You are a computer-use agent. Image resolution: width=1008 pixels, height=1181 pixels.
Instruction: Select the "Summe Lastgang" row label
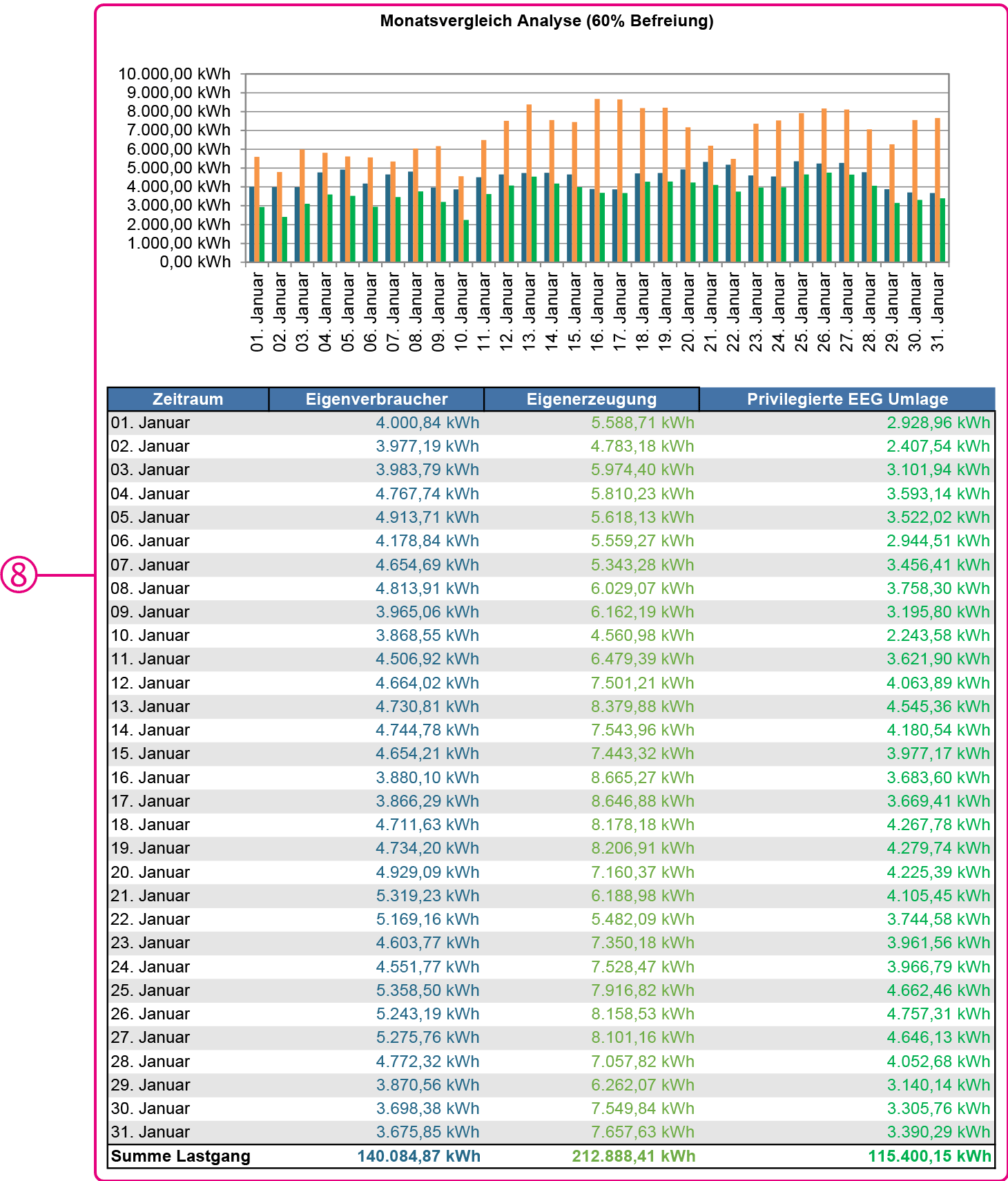point(181,1156)
